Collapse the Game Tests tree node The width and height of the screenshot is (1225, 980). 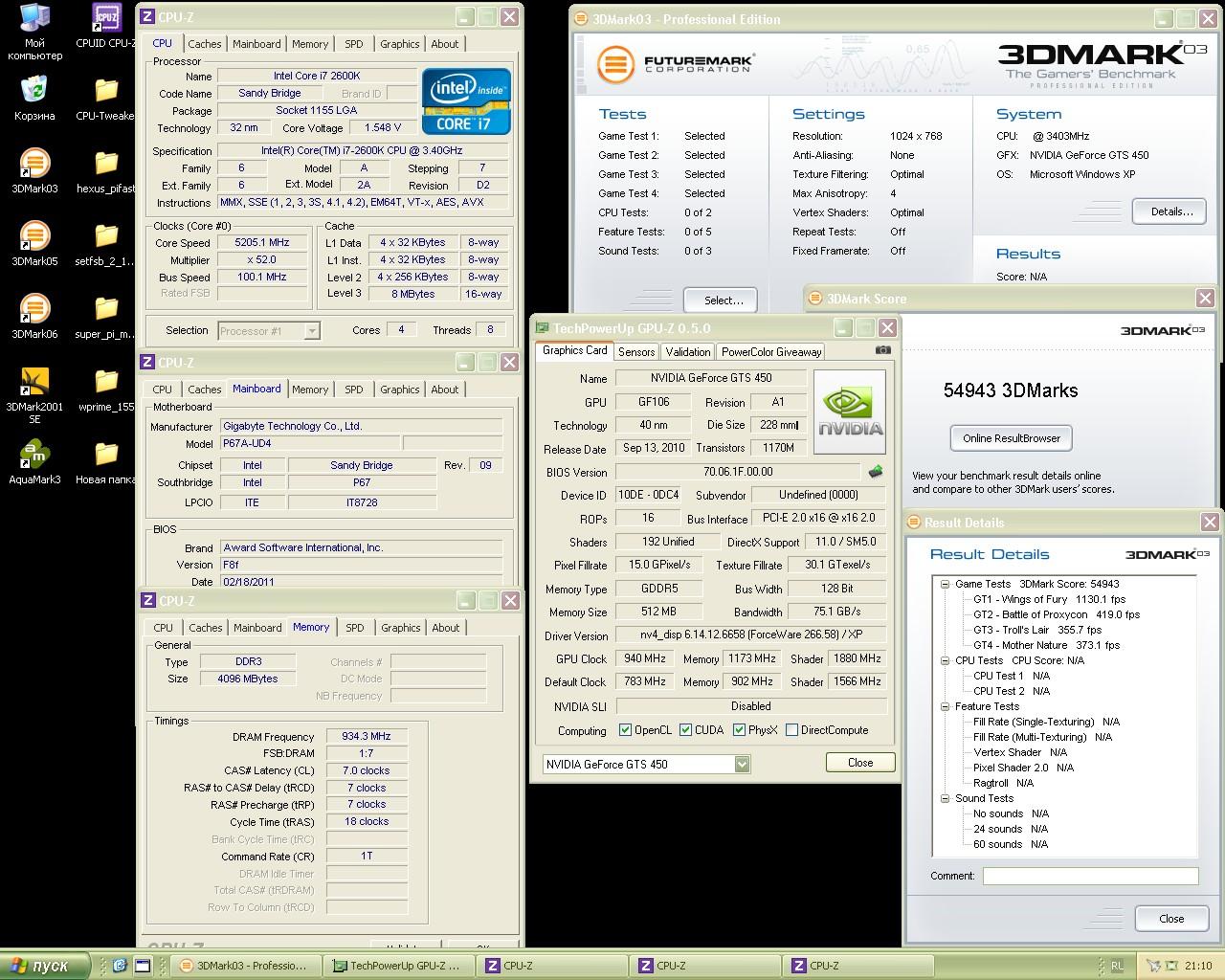coord(946,584)
